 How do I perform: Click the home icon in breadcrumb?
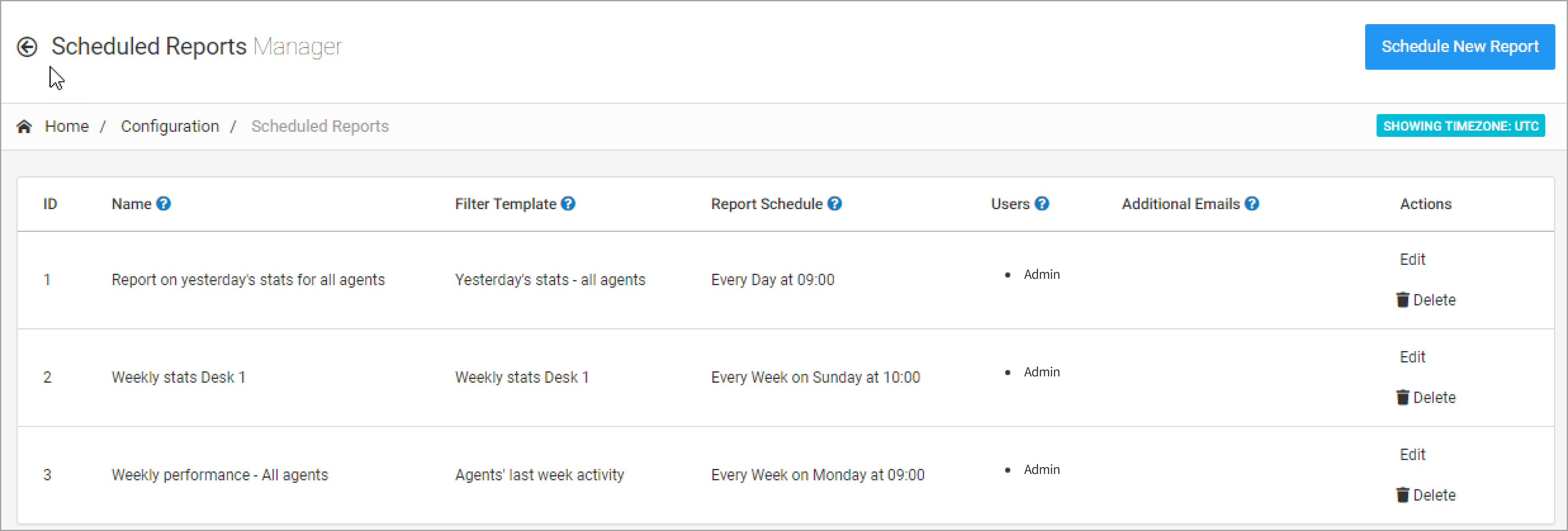(x=24, y=125)
